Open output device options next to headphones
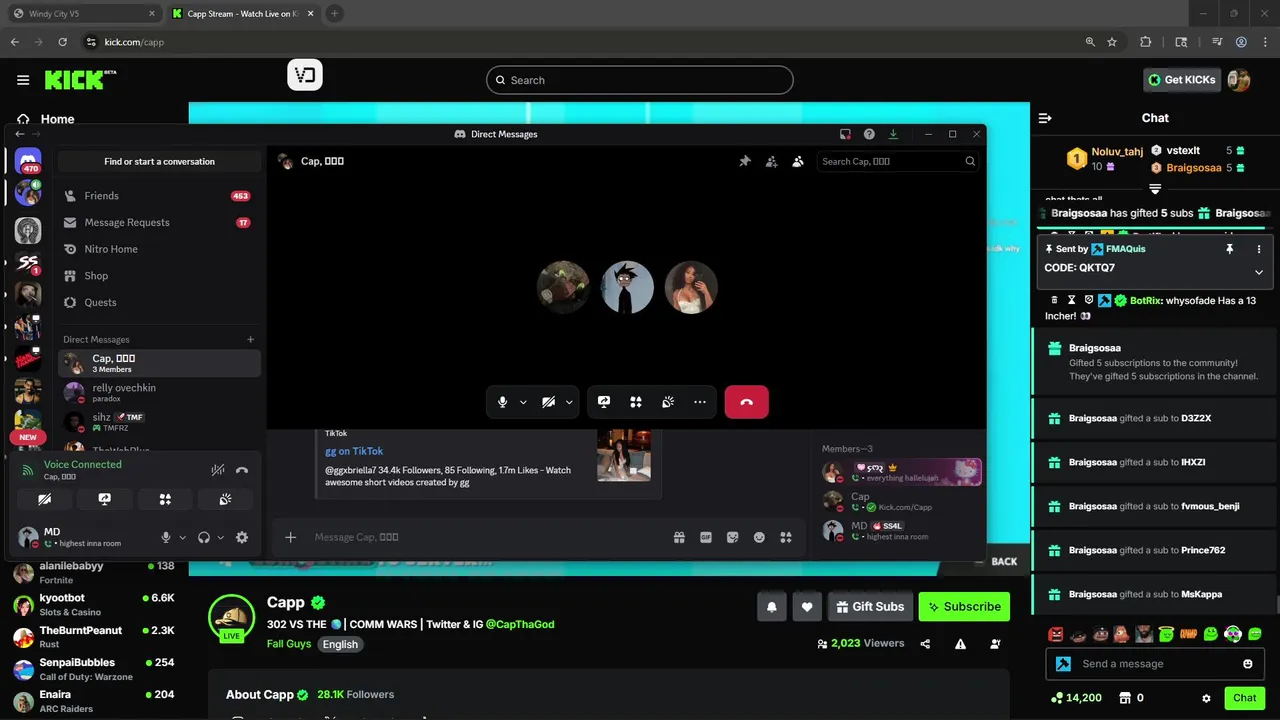The width and height of the screenshot is (1280, 720). (x=220, y=538)
